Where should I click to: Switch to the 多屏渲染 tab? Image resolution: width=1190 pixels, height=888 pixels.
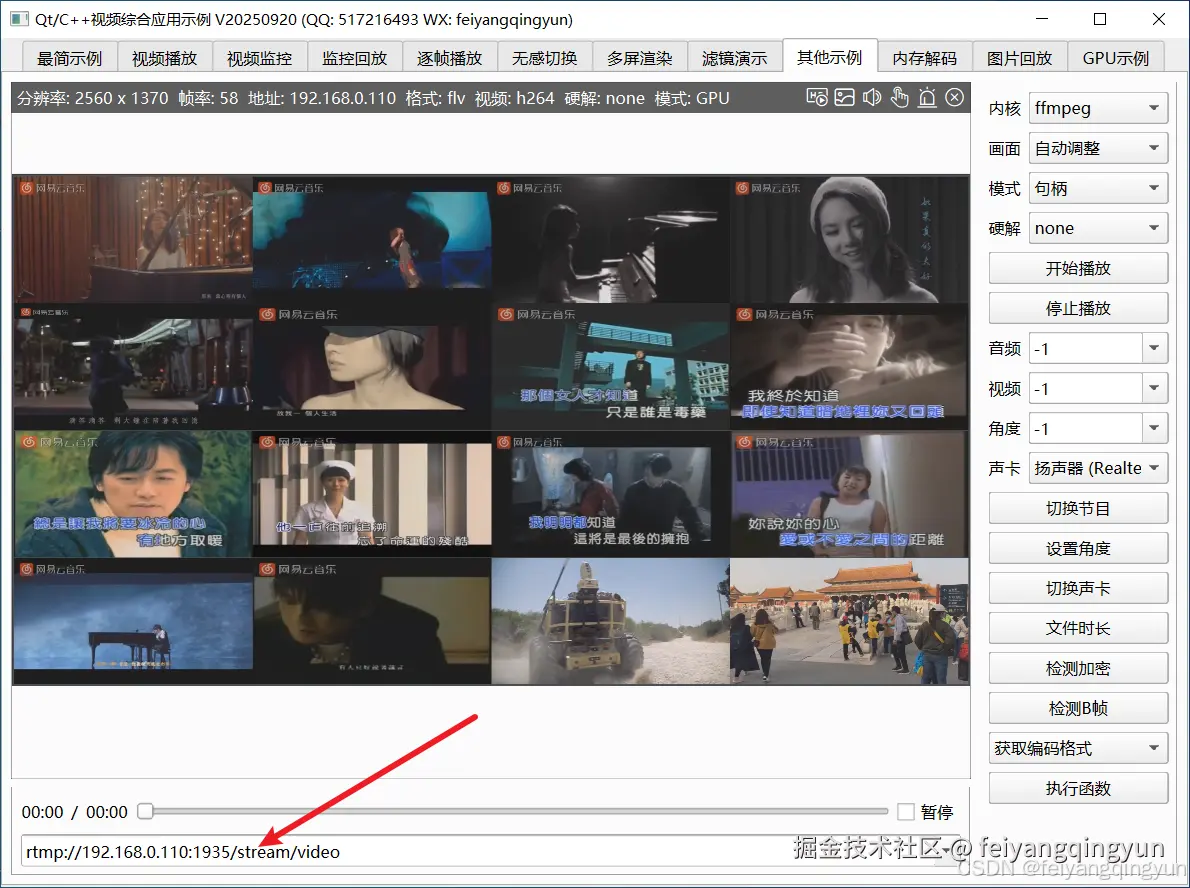pyautogui.click(x=640, y=58)
